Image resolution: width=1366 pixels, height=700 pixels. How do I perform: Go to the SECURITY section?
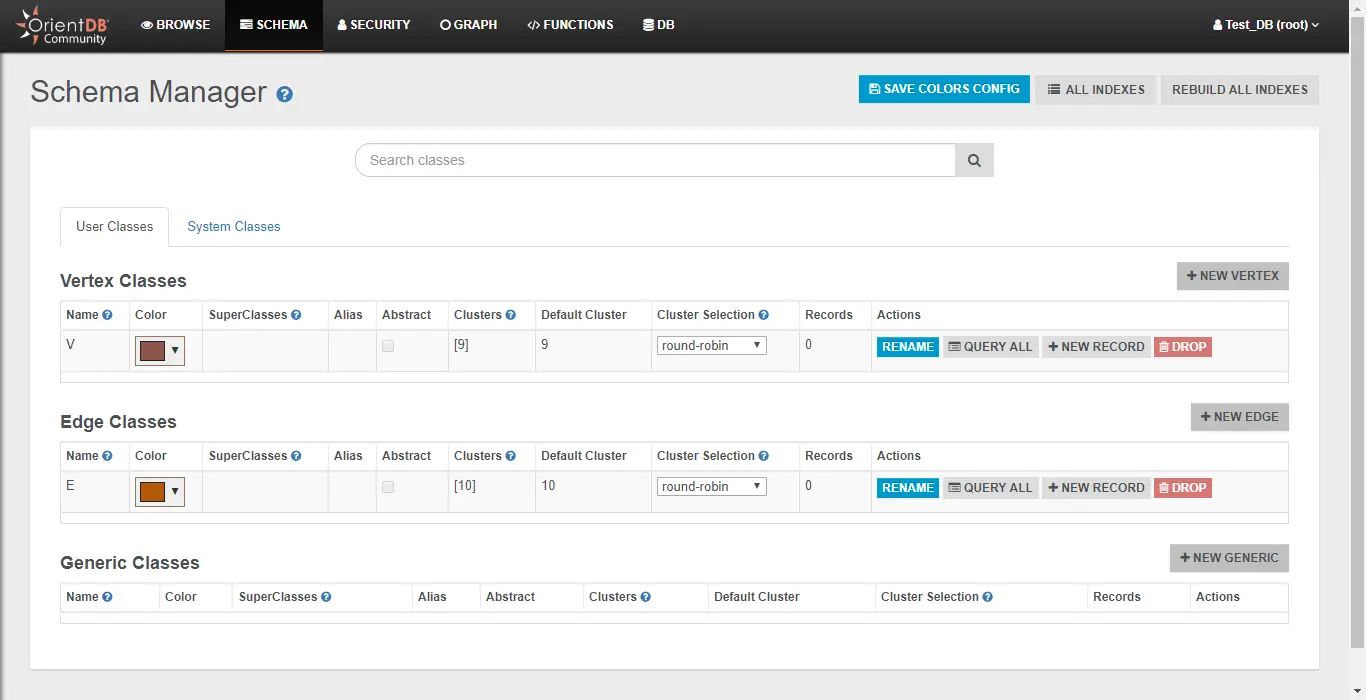coord(374,25)
